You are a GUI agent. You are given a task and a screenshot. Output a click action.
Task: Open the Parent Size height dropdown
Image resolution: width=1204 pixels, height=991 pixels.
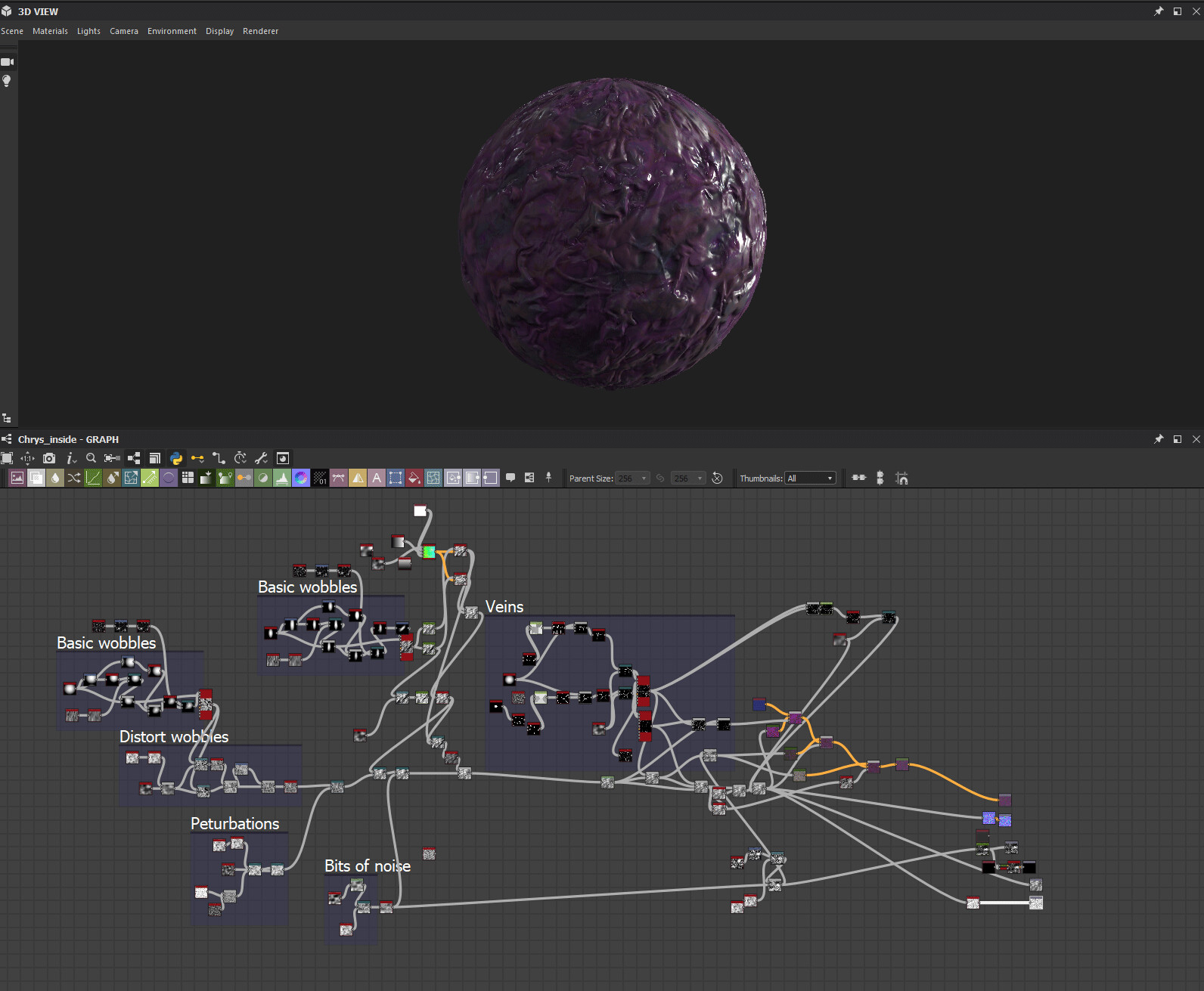(688, 478)
